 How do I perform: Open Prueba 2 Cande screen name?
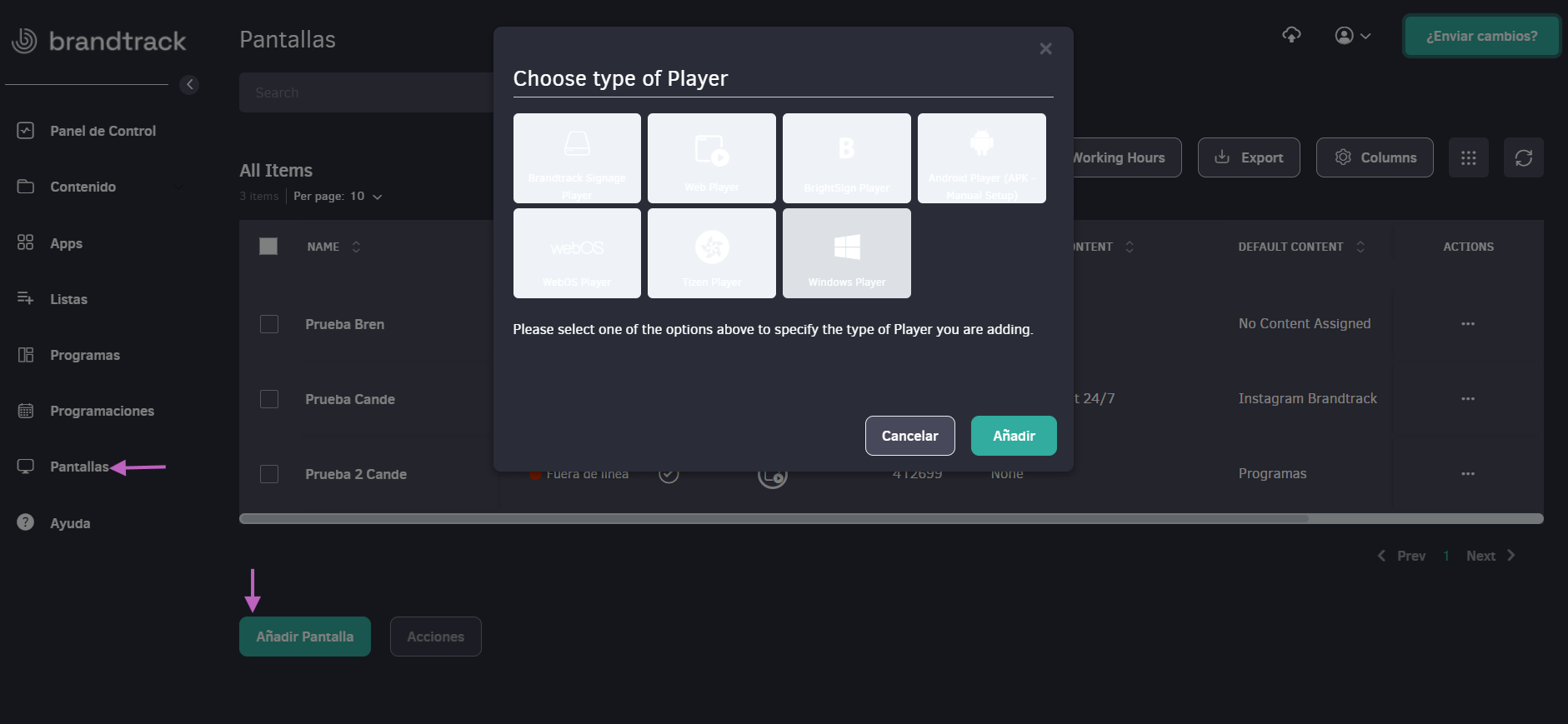click(356, 474)
